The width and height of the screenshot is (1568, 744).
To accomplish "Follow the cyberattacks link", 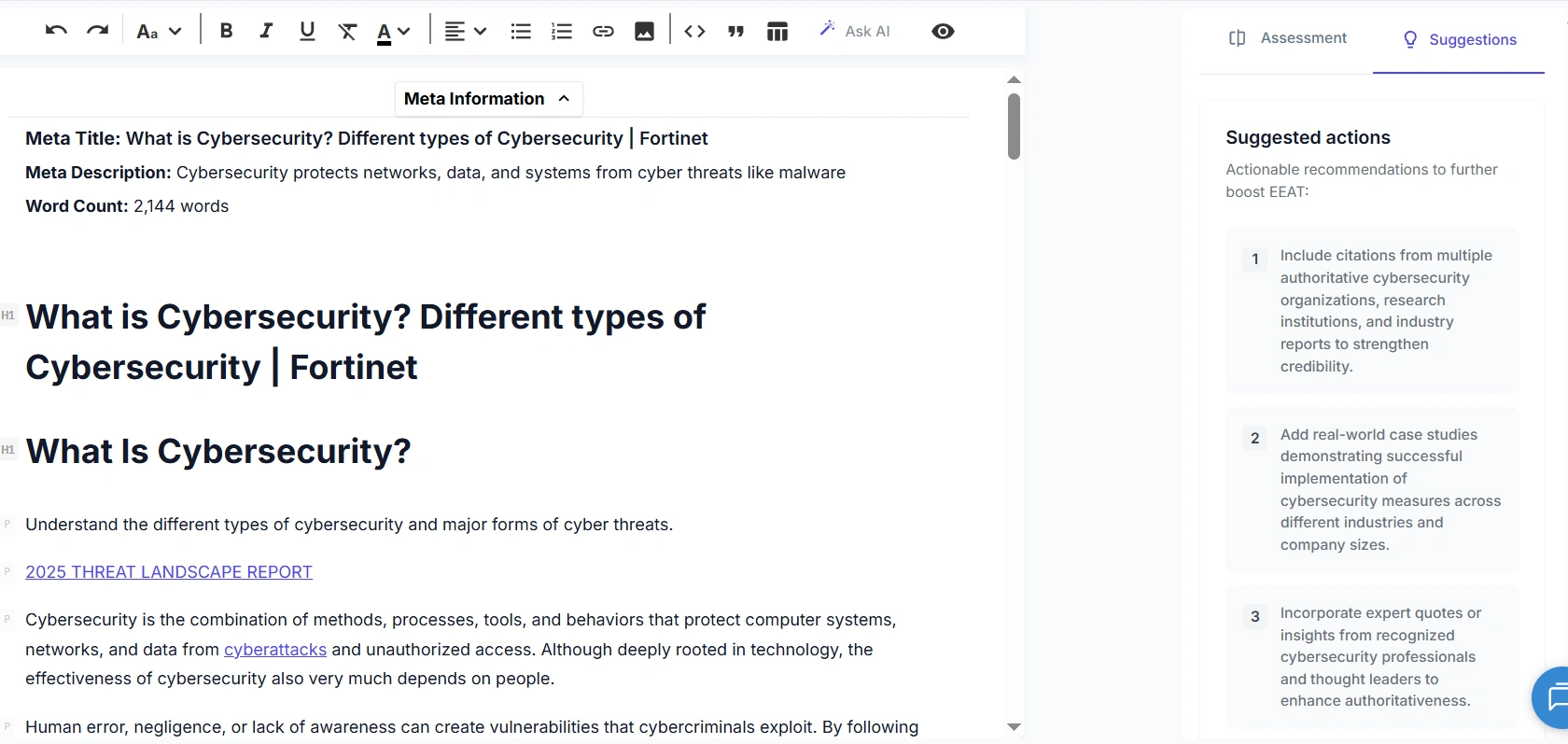I will [x=275, y=650].
